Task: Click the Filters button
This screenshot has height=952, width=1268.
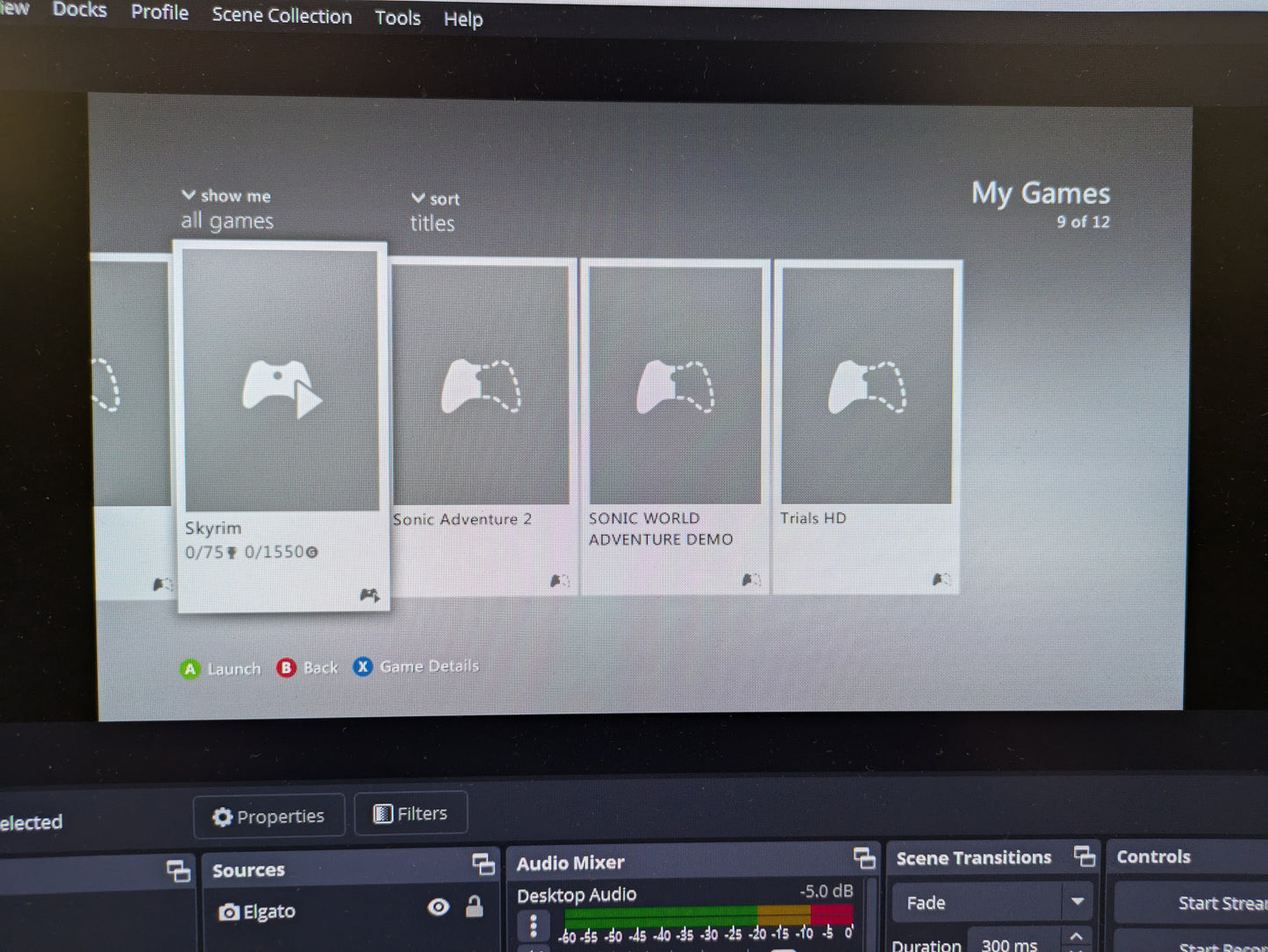Action: point(411,813)
